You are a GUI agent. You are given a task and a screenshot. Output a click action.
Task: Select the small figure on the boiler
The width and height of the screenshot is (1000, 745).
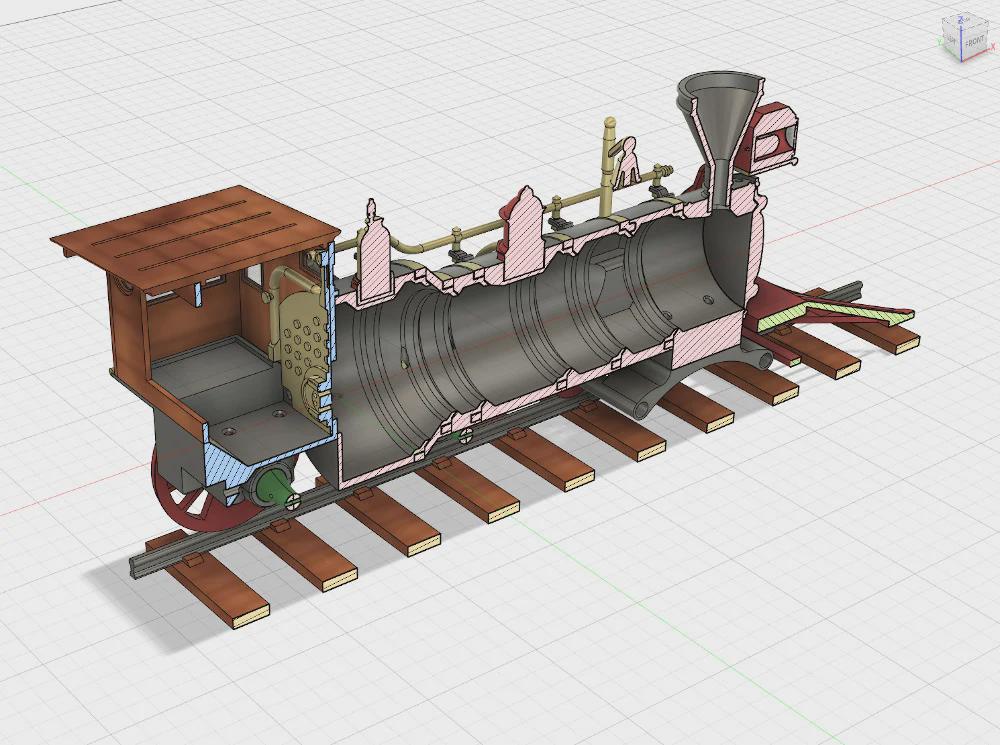coord(628,161)
